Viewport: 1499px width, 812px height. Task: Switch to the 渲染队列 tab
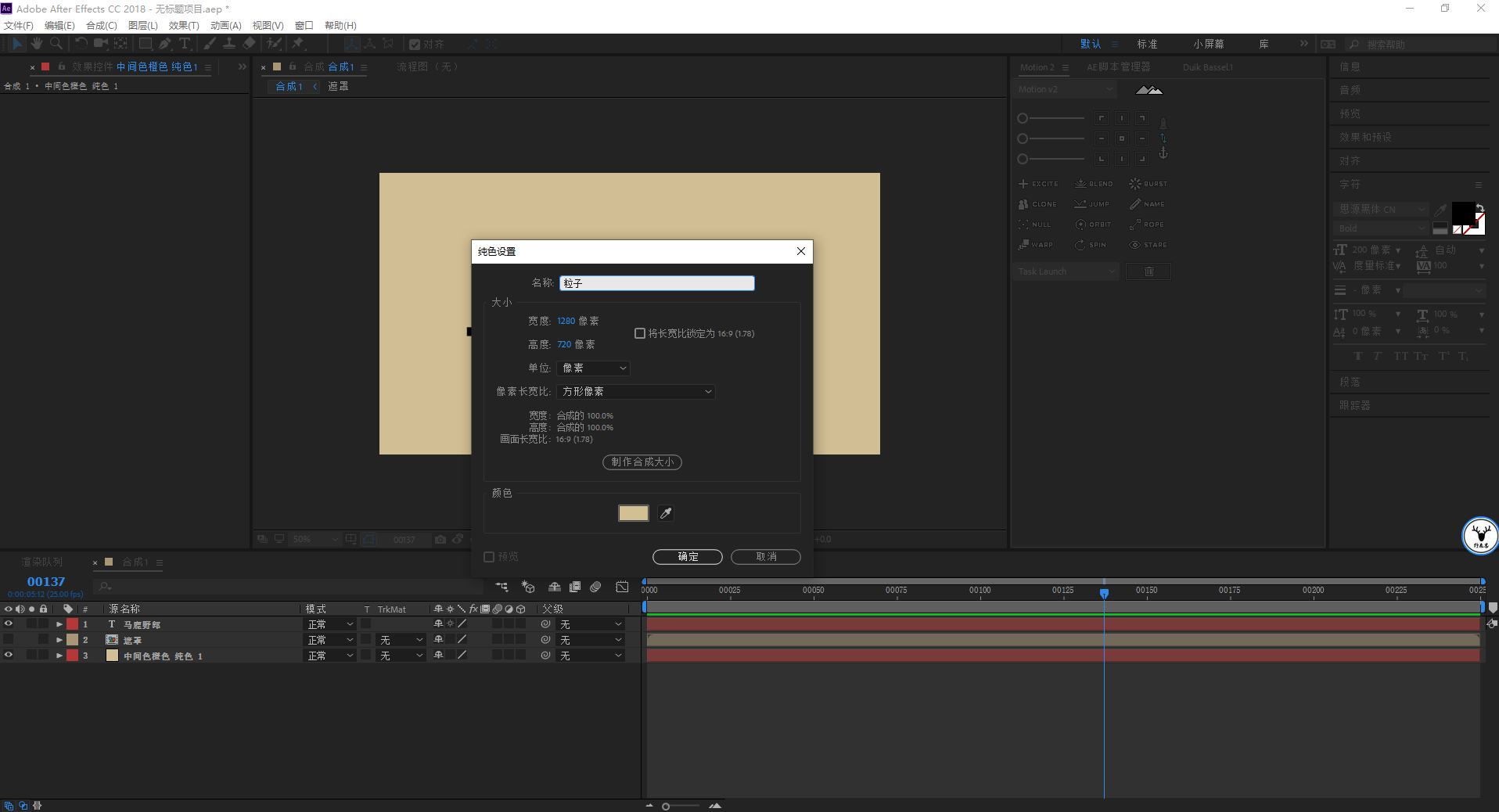41,562
